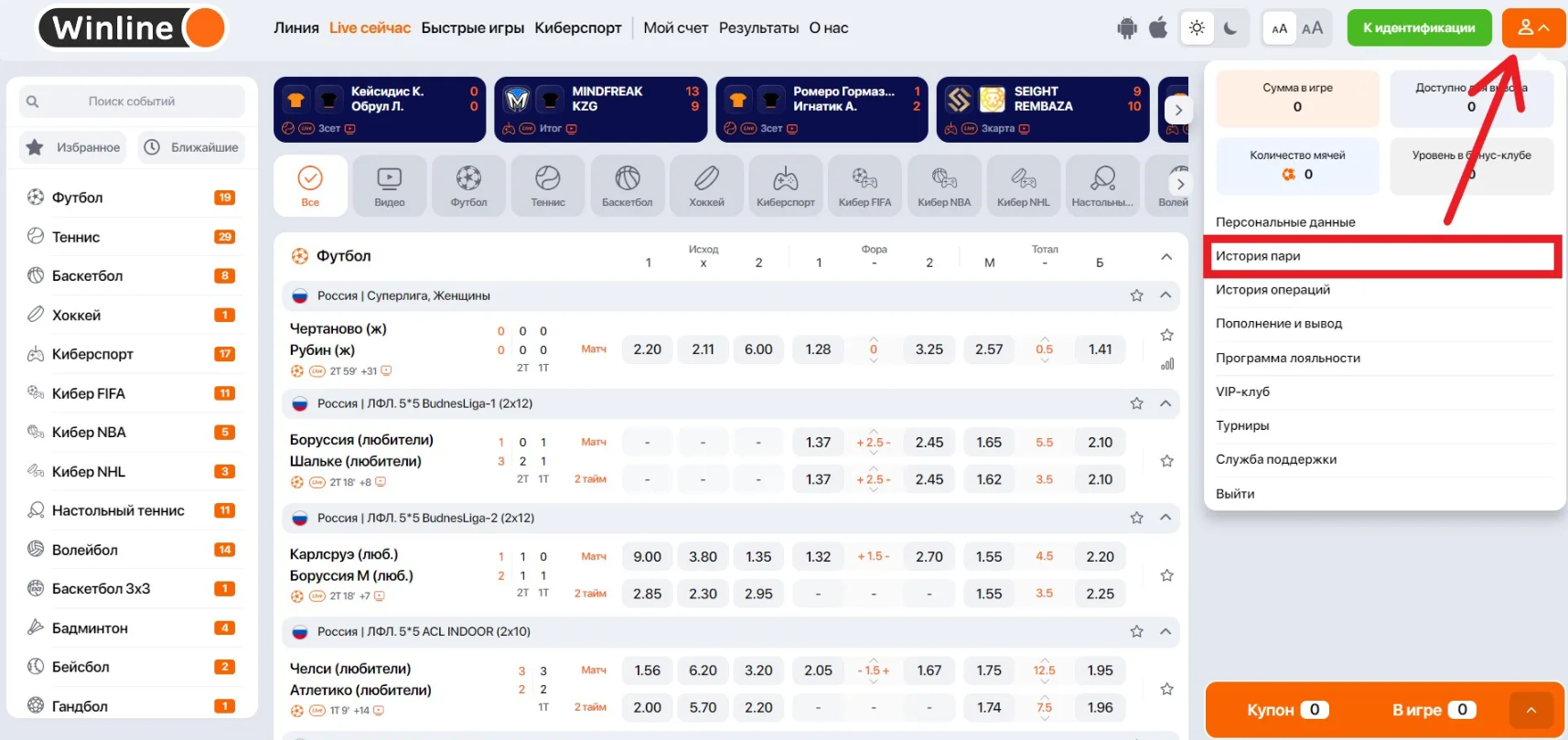Image resolution: width=1568 pixels, height=740 pixels.
Task: Select the small font size option
Action: [1280, 28]
